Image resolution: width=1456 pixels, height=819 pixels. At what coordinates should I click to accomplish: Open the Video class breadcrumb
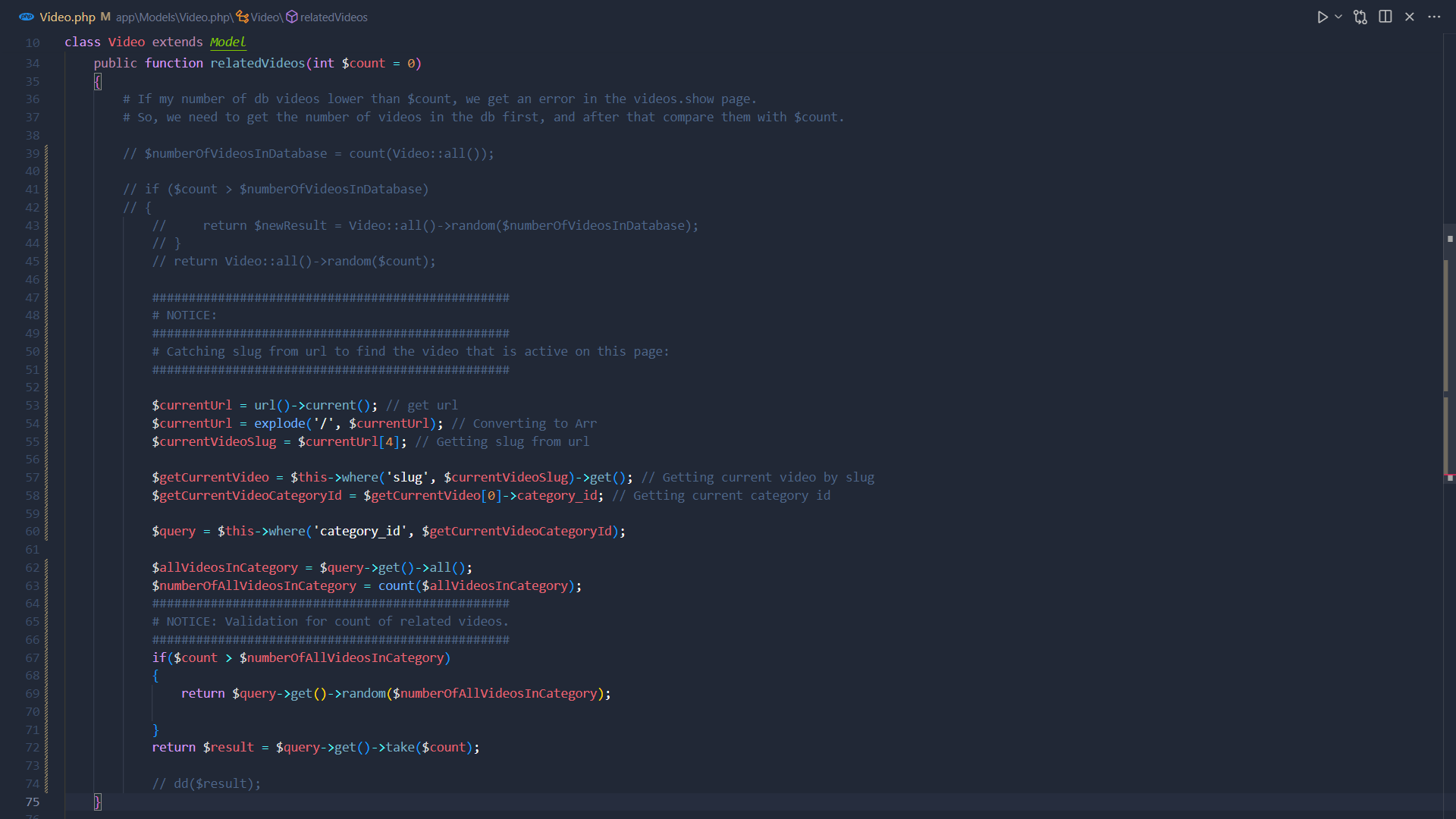tap(265, 17)
